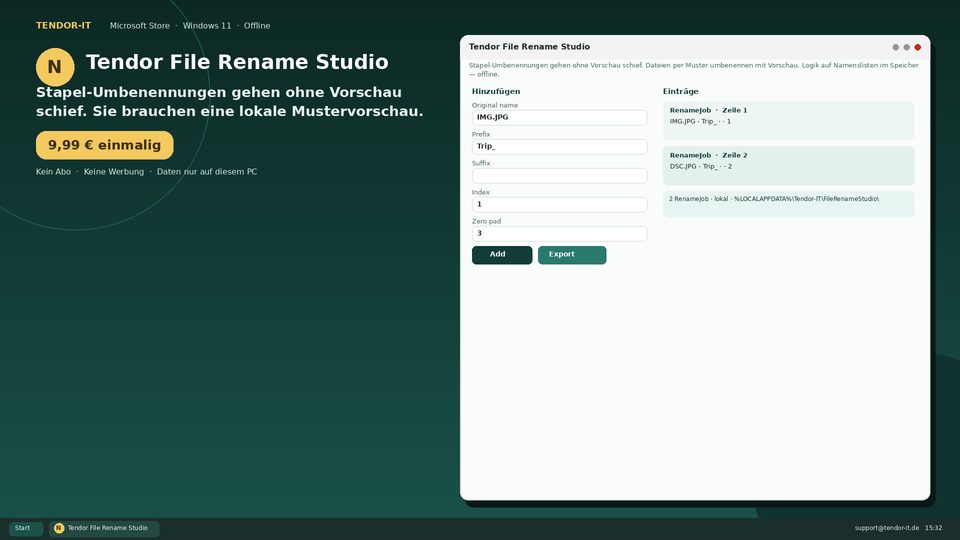
Task: Click the Export button
Action: tap(572, 255)
